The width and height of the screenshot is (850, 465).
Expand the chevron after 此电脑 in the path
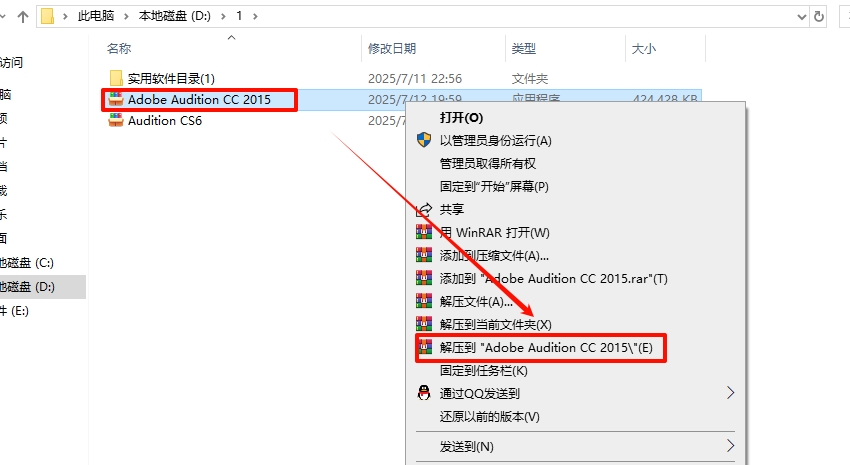click(126, 17)
